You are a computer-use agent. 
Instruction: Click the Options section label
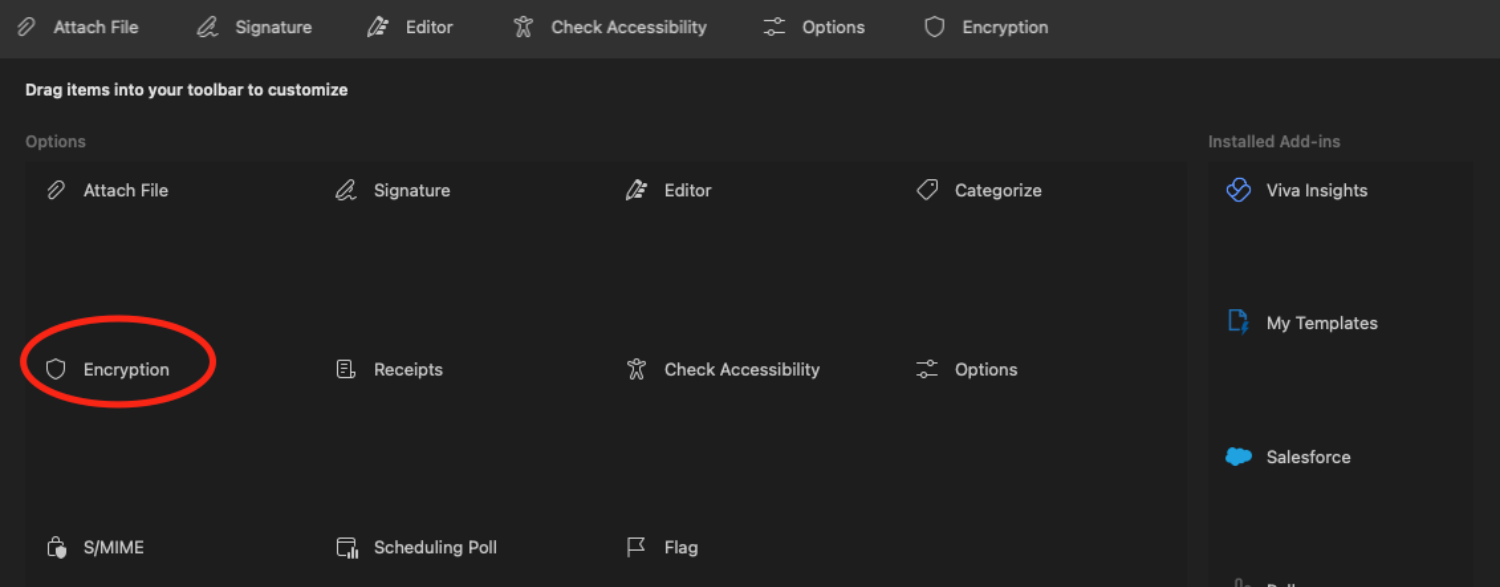(55, 141)
